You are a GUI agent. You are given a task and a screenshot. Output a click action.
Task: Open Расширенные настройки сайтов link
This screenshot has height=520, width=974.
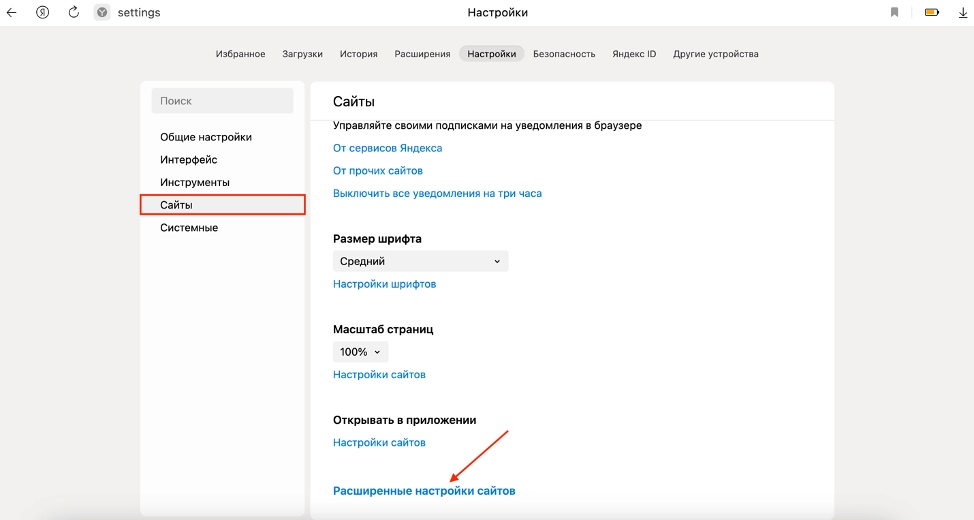click(x=424, y=491)
